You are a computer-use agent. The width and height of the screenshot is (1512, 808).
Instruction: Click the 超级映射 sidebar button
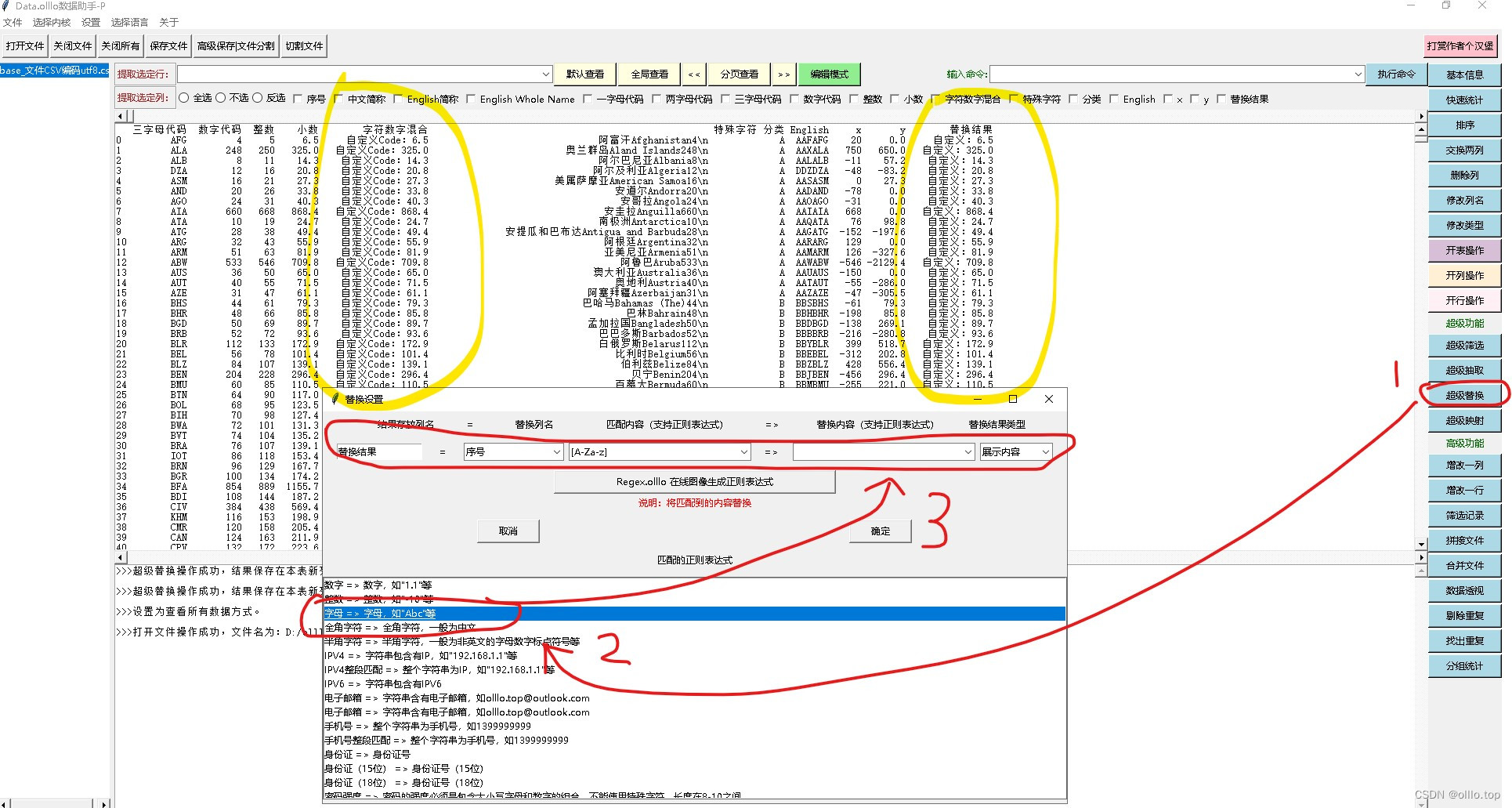click(1464, 421)
